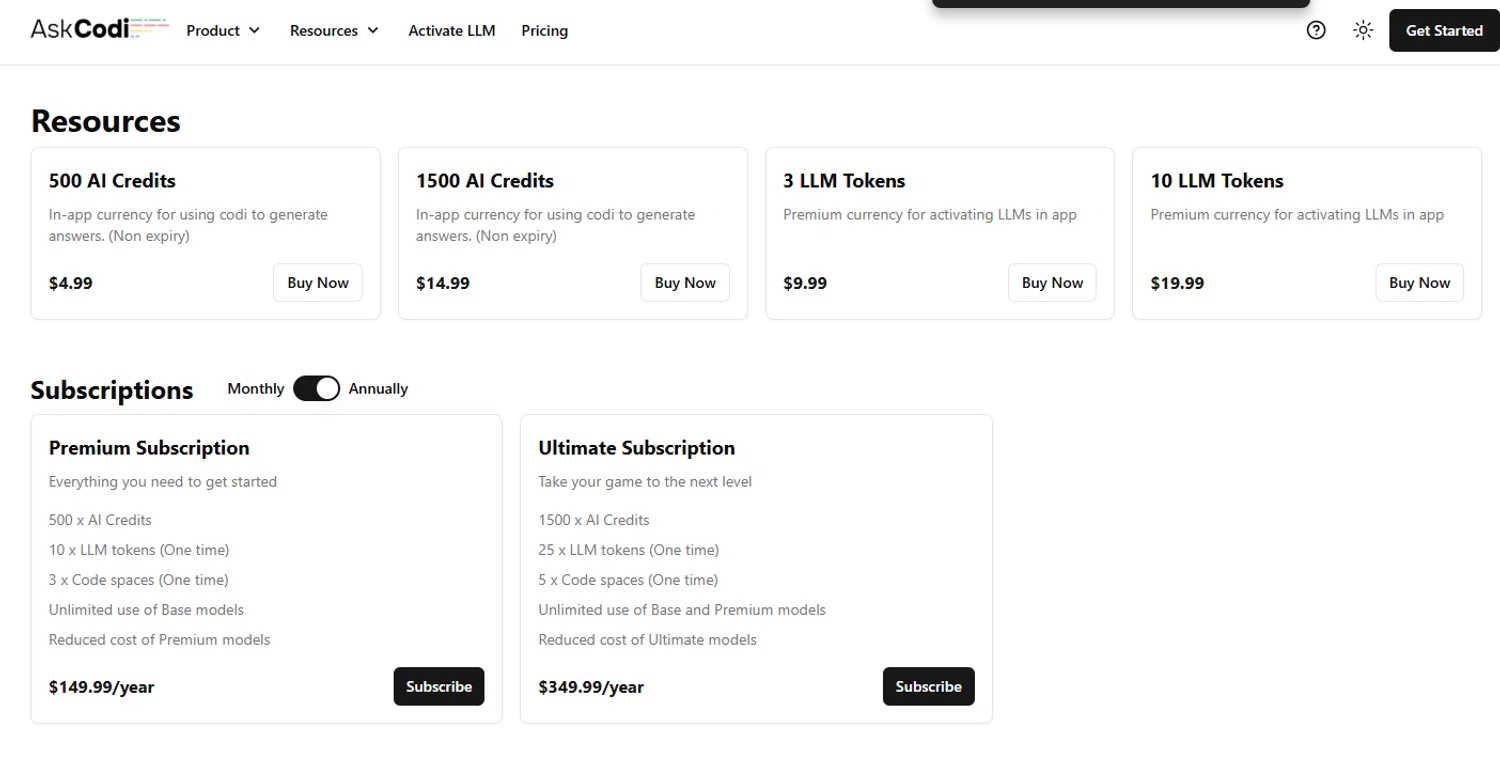Buy Now the 500 AI Credits pack

click(x=318, y=283)
